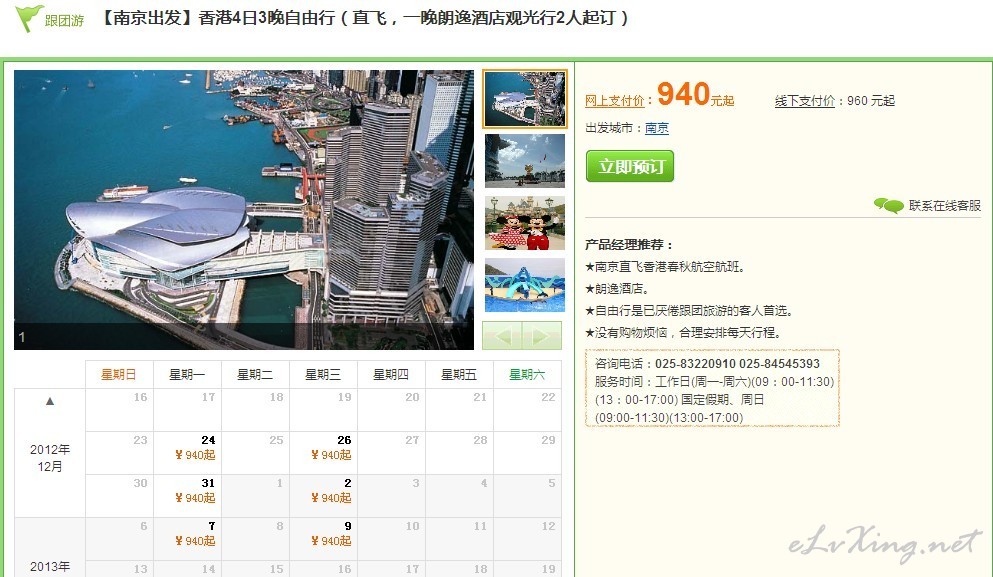This screenshot has width=993, height=577.
Task: Select January 7 departure at ¥940起
Action: point(187,539)
